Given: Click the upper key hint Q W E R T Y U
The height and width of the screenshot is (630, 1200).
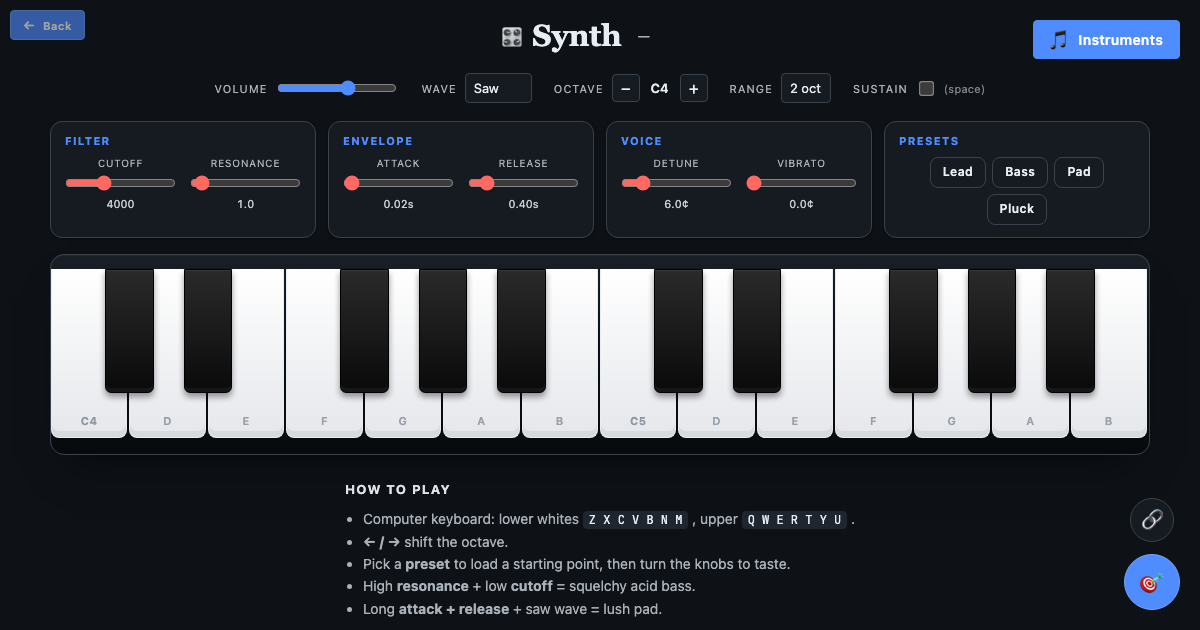Looking at the screenshot, I should coord(796,520).
